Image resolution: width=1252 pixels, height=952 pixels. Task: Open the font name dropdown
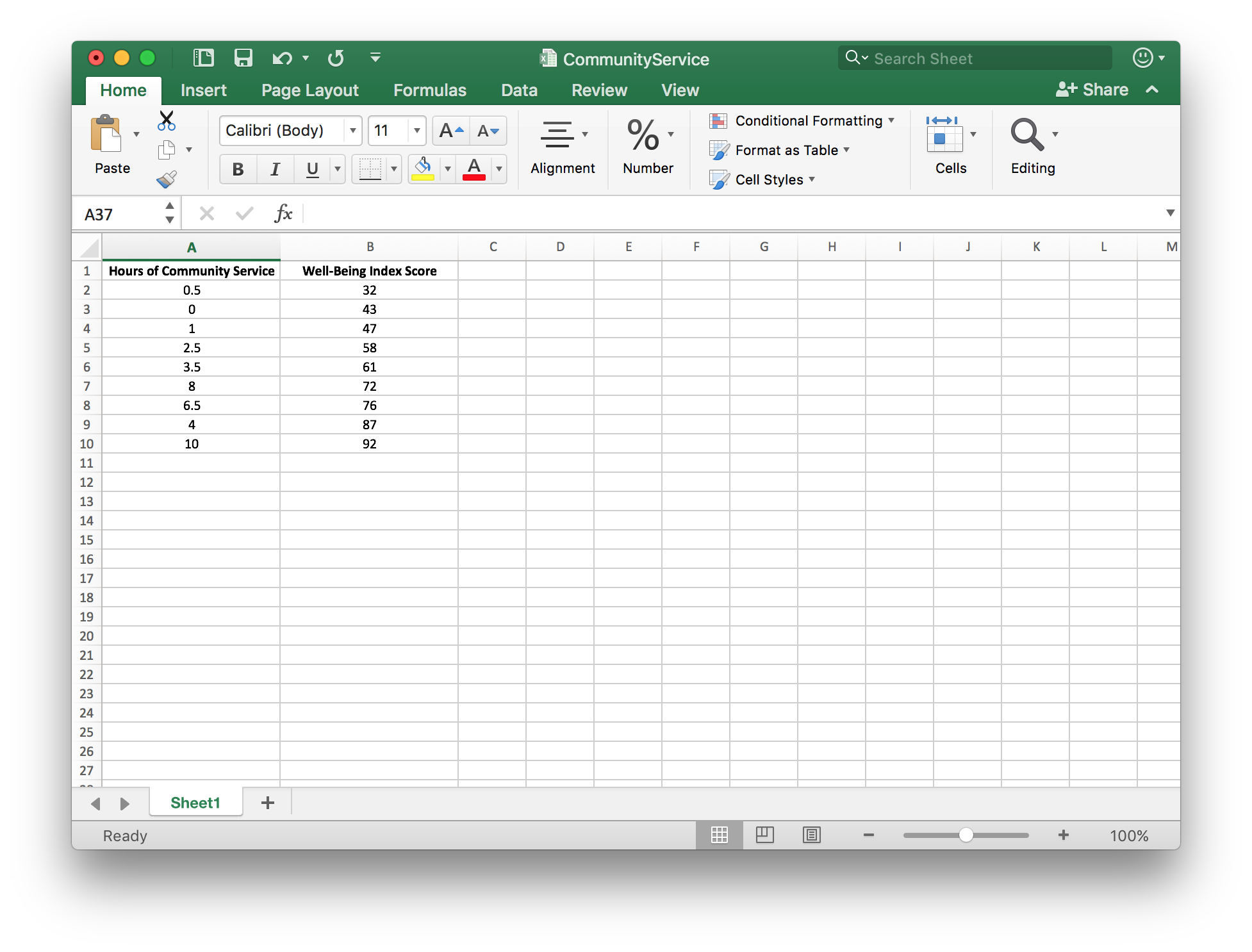[352, 130]
